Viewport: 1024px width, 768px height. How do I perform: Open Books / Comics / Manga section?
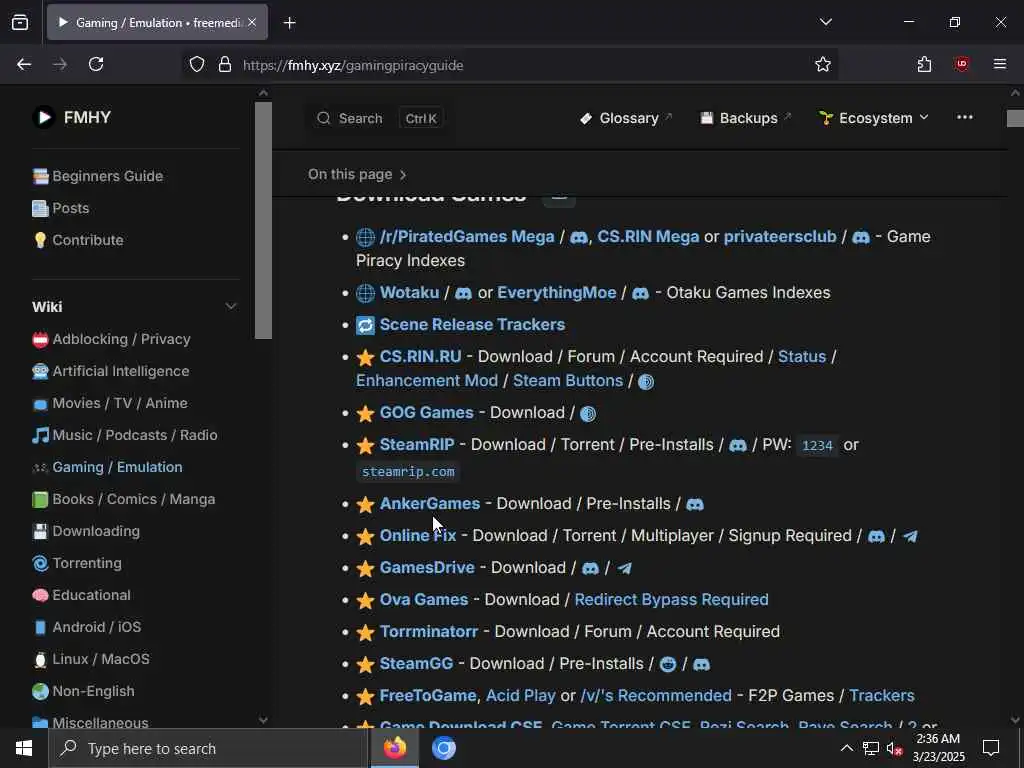pyautogui.click(x=123, y=499)
